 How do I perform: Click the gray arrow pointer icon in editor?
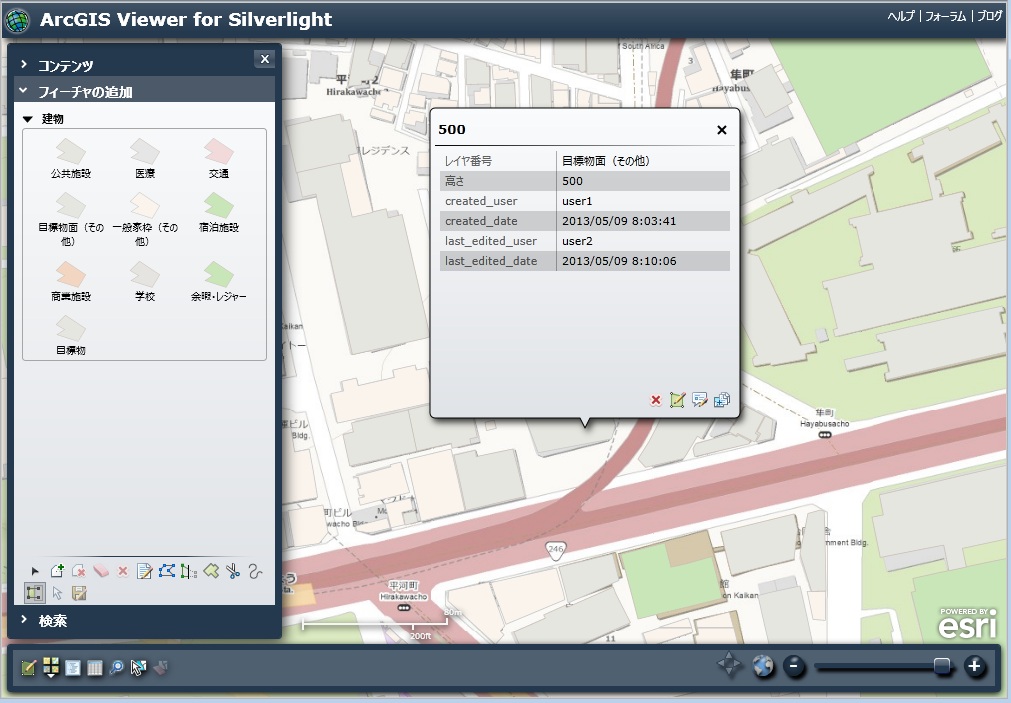[57, 593]
